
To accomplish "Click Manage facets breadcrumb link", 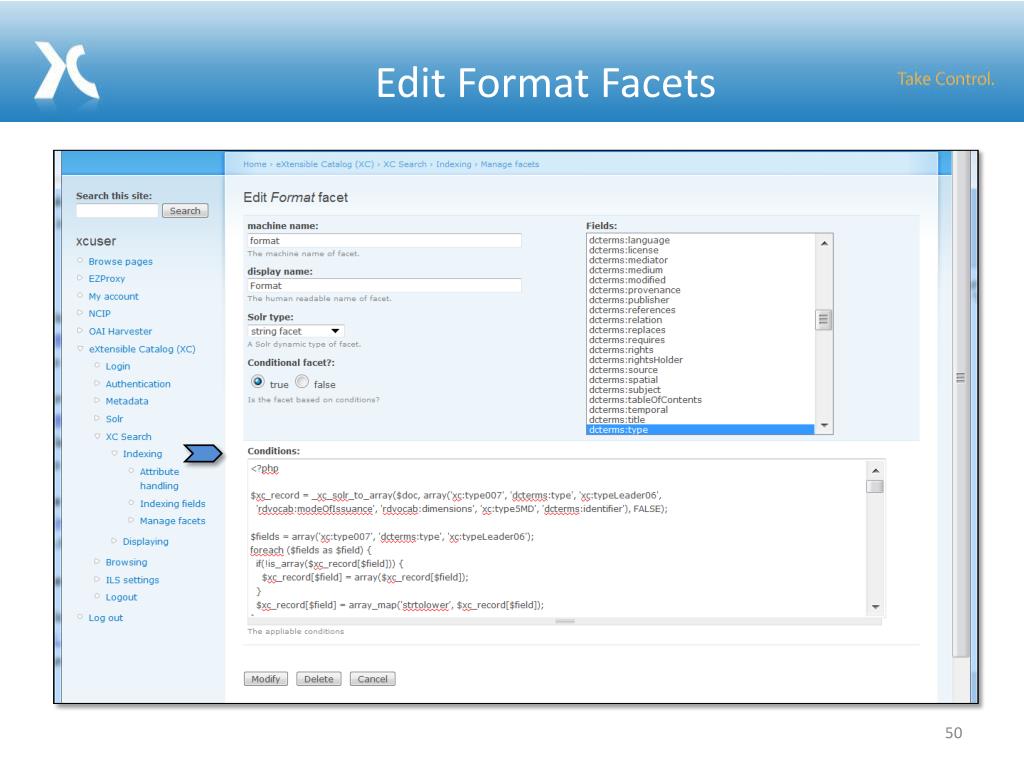I will click(509, 164).
